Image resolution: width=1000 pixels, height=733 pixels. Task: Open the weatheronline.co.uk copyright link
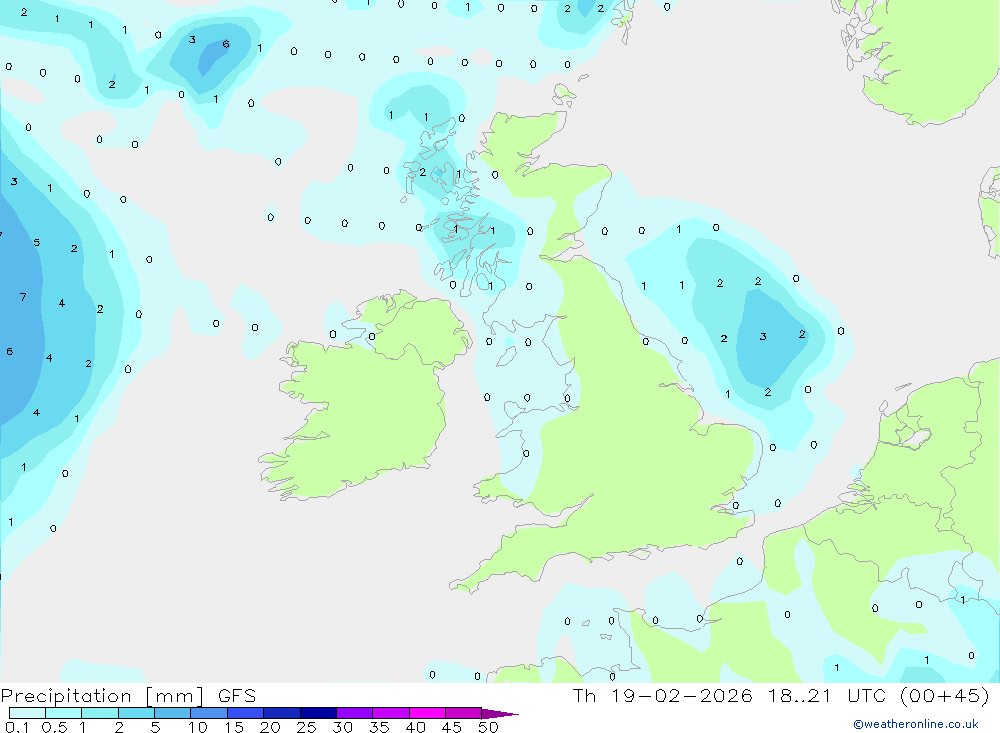pyautogui.click(x=915, y=724)
